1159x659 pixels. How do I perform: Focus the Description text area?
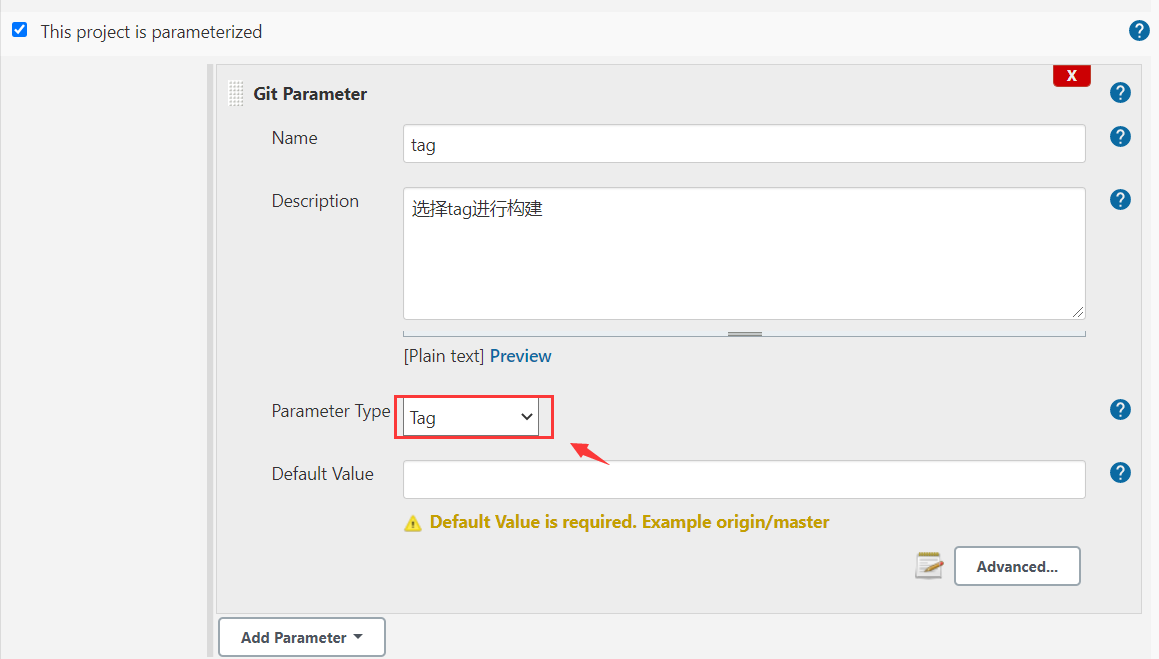coord(743,253)
